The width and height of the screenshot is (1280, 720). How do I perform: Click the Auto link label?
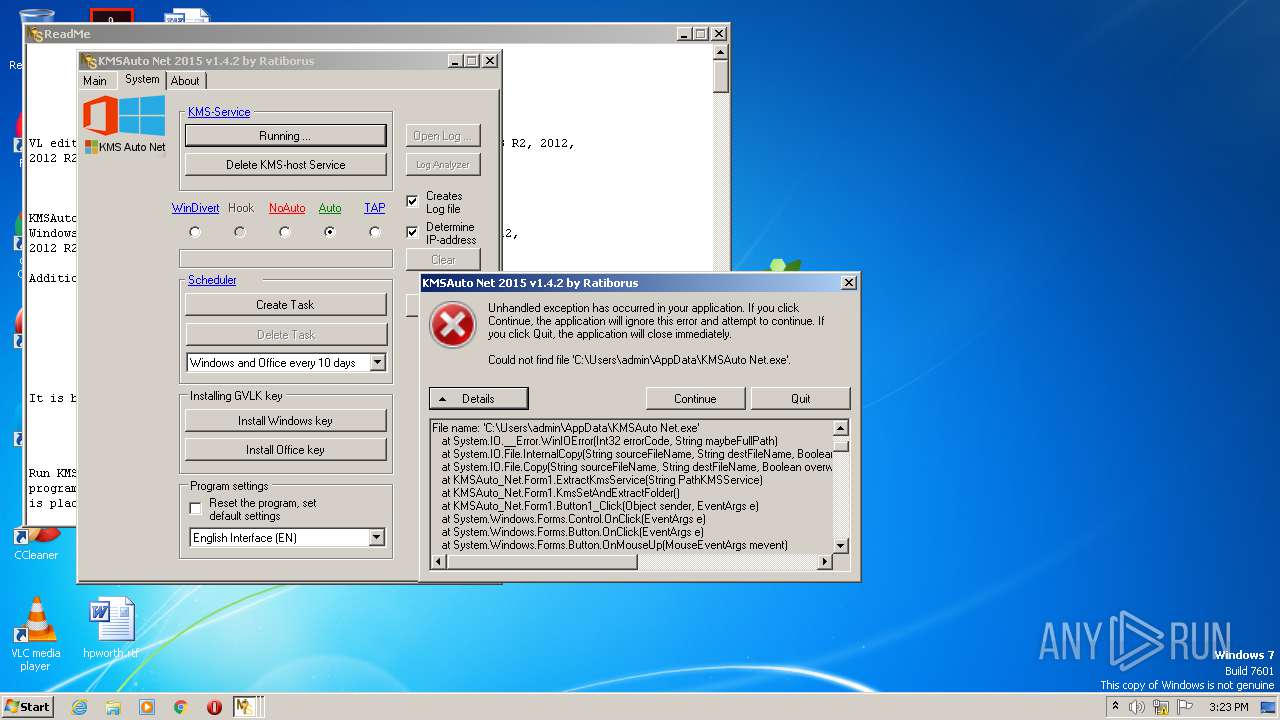point(330,208)
